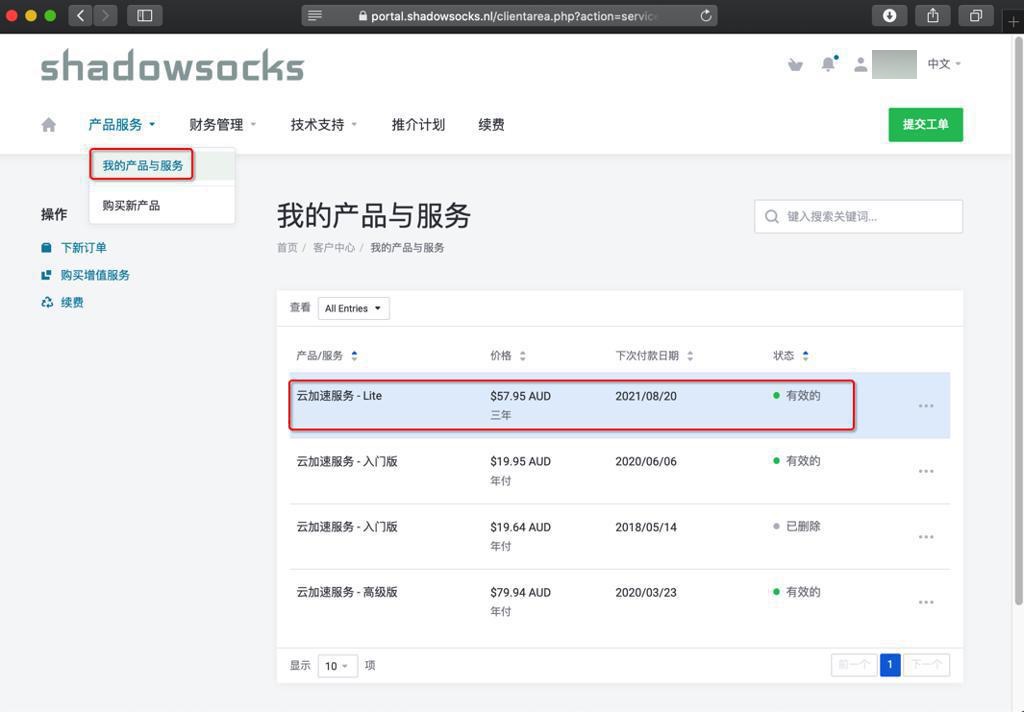Viewport: 1024px width, 712px height.
Task: Focus the 键入搜索关键词 search field
Action: pos(858,216)
